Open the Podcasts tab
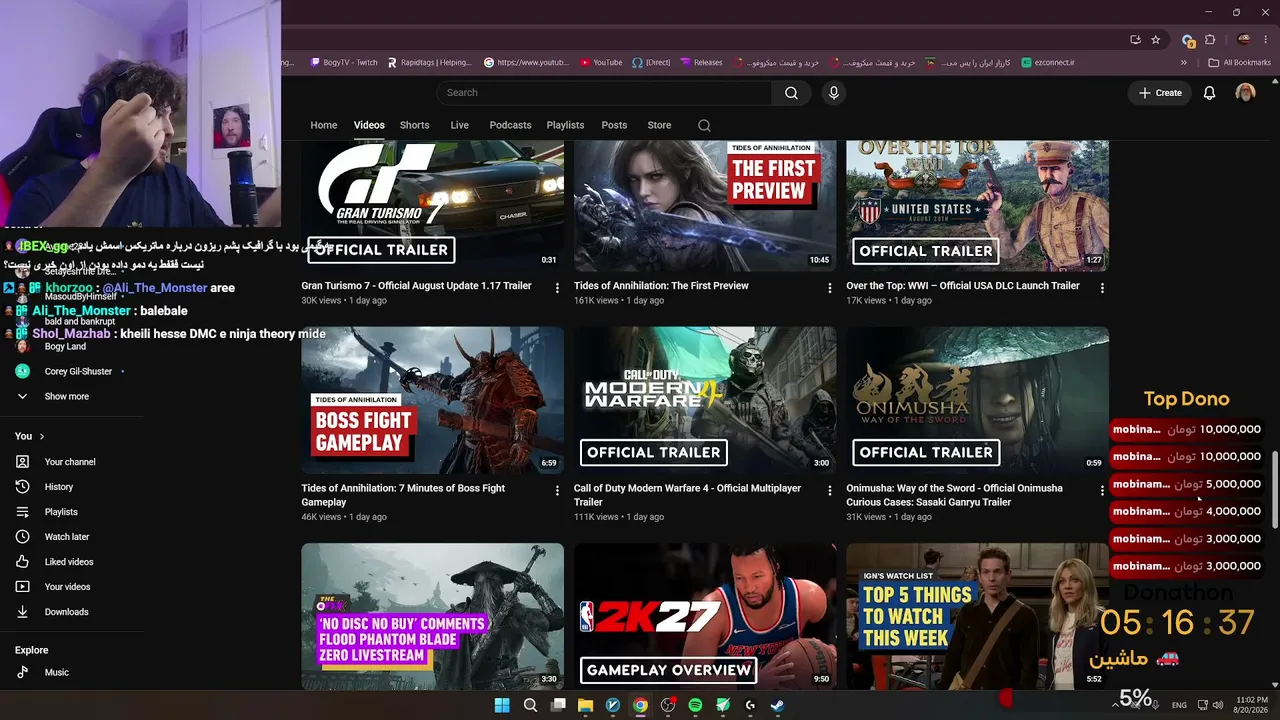 (x=510, y=125)
